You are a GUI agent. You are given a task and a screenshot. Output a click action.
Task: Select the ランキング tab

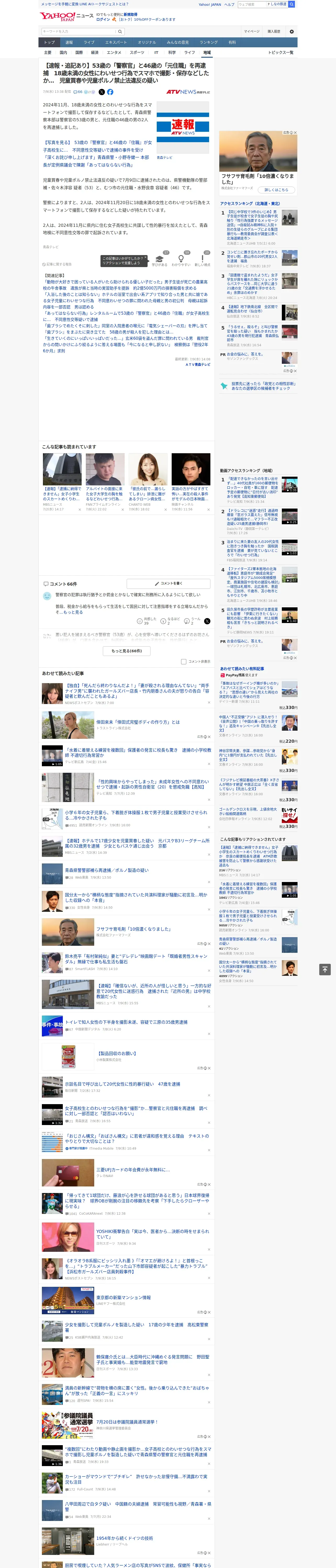click(x=209, y=43)
